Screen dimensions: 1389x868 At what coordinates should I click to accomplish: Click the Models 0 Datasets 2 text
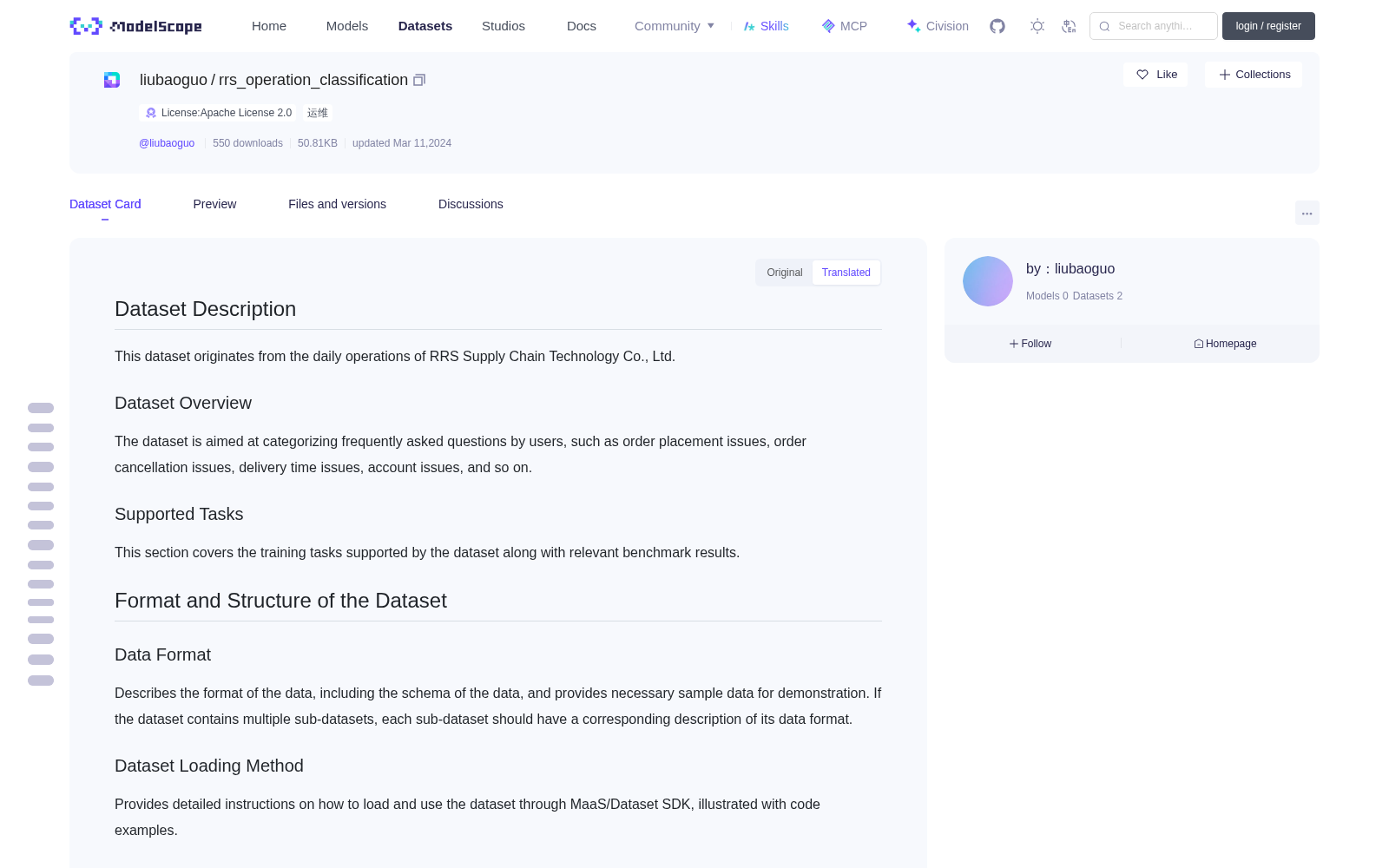(1074, 296)
